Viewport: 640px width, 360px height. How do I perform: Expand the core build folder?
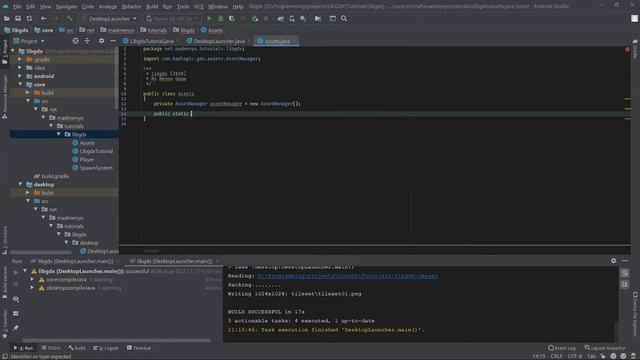[28, 93]
